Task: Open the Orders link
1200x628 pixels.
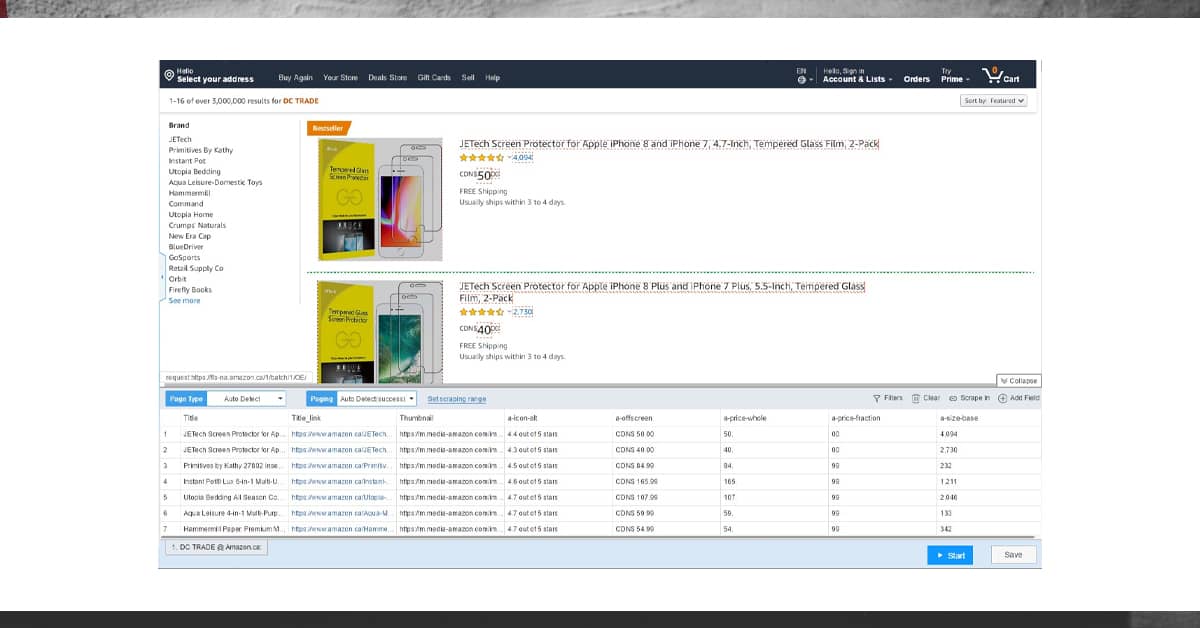Action: tap(916, 79)
